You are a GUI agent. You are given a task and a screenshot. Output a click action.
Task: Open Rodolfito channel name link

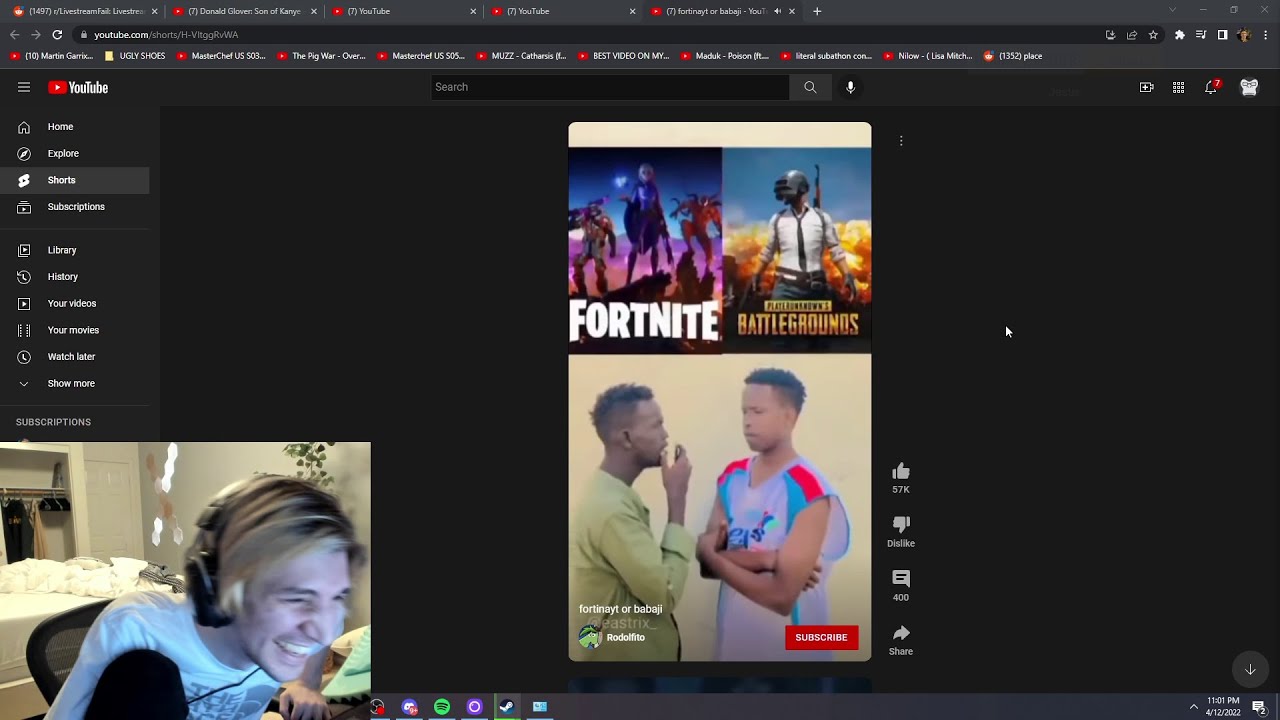click(626, 637)
